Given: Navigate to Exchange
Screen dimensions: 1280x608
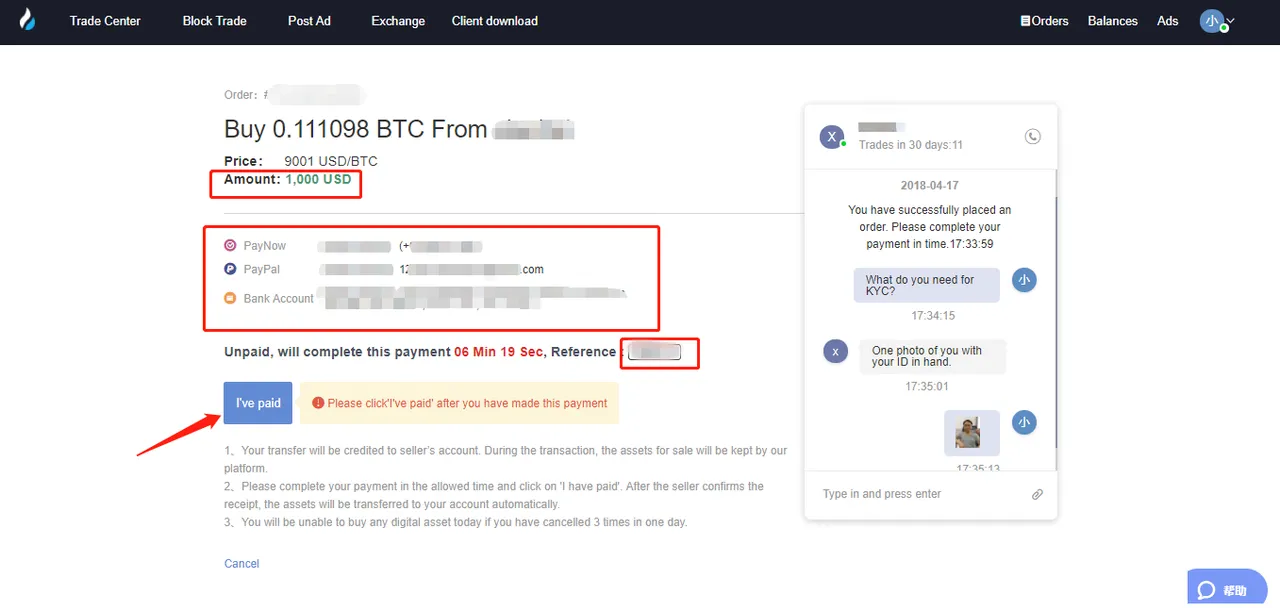Looking at the screenshot, I should 398,21.
